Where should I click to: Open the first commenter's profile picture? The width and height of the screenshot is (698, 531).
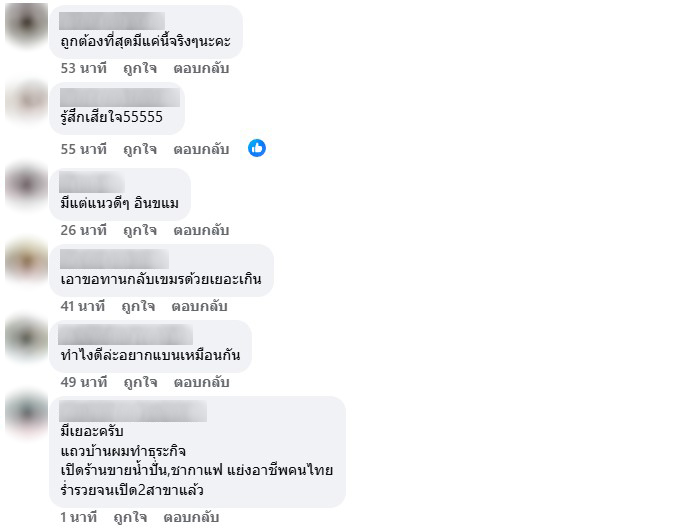(26, 24)
